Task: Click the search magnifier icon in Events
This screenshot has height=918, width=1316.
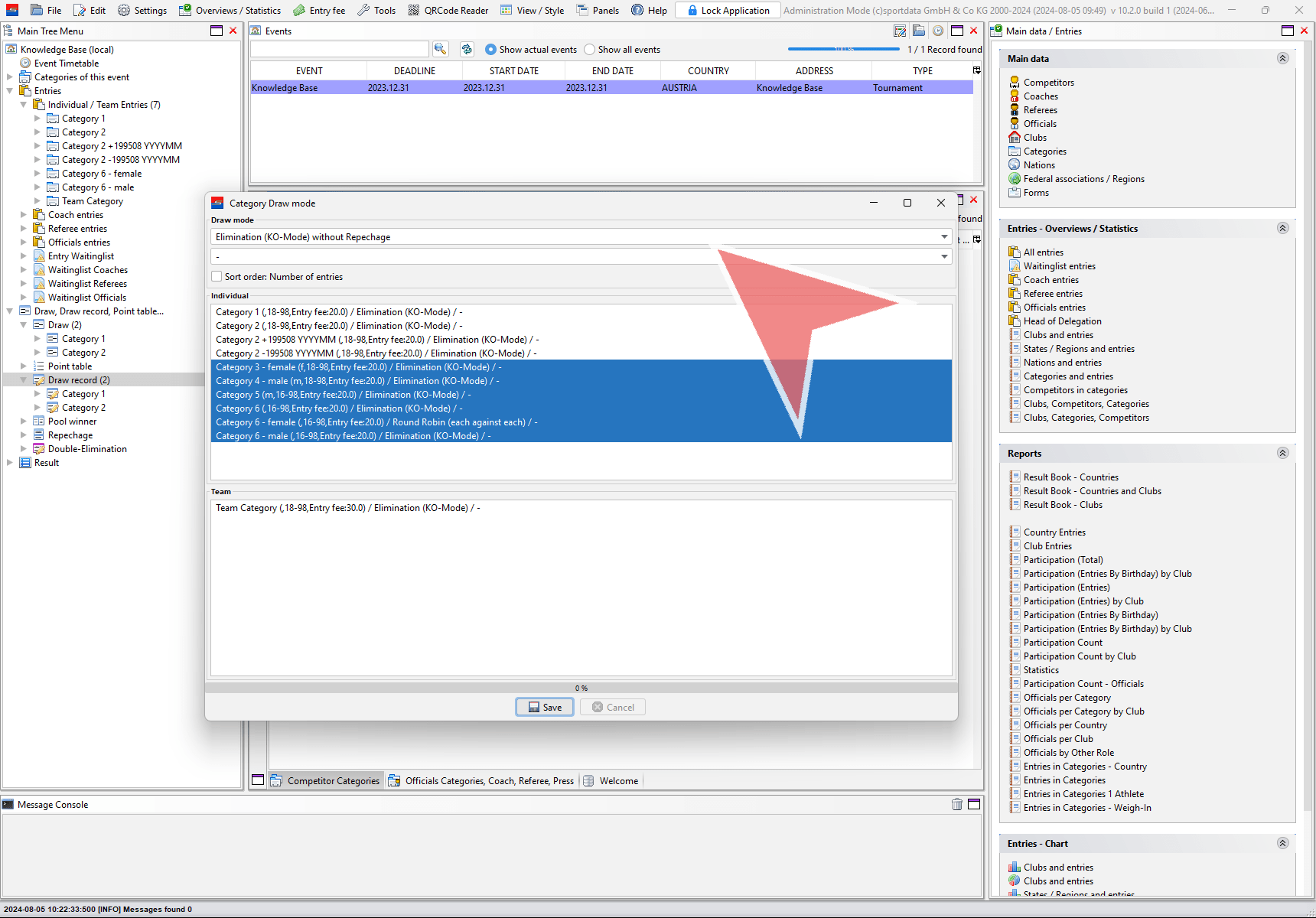Action: (440, 49)
